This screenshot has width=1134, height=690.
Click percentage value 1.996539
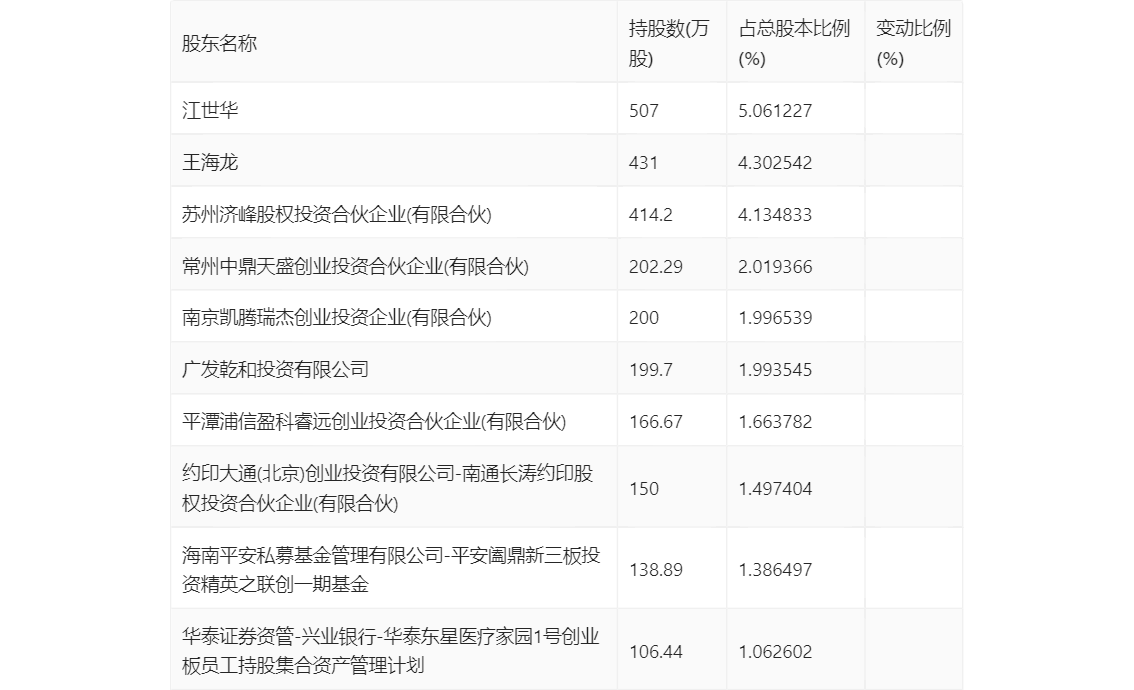[775, 318]
